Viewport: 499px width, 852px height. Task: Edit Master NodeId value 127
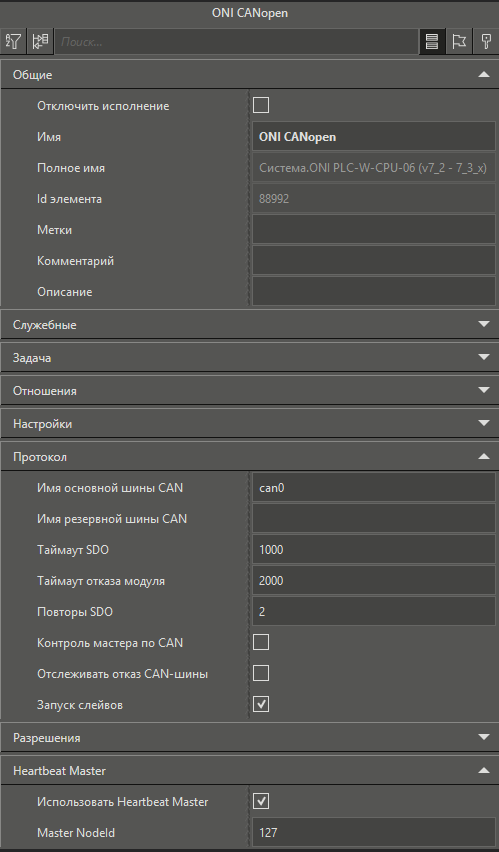pos(373,832)
